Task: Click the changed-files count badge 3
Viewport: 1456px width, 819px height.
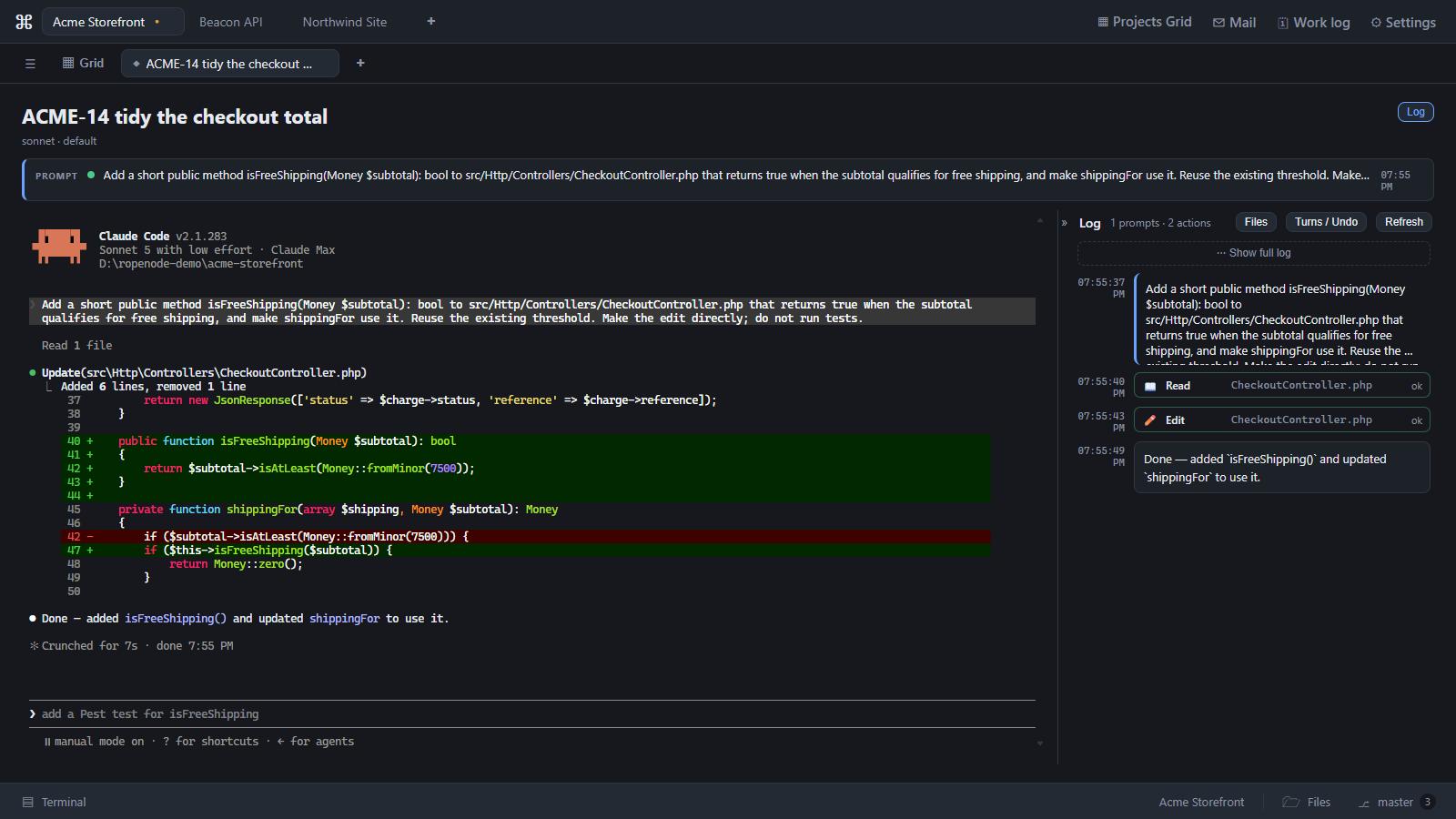Action: (1427, 802)
